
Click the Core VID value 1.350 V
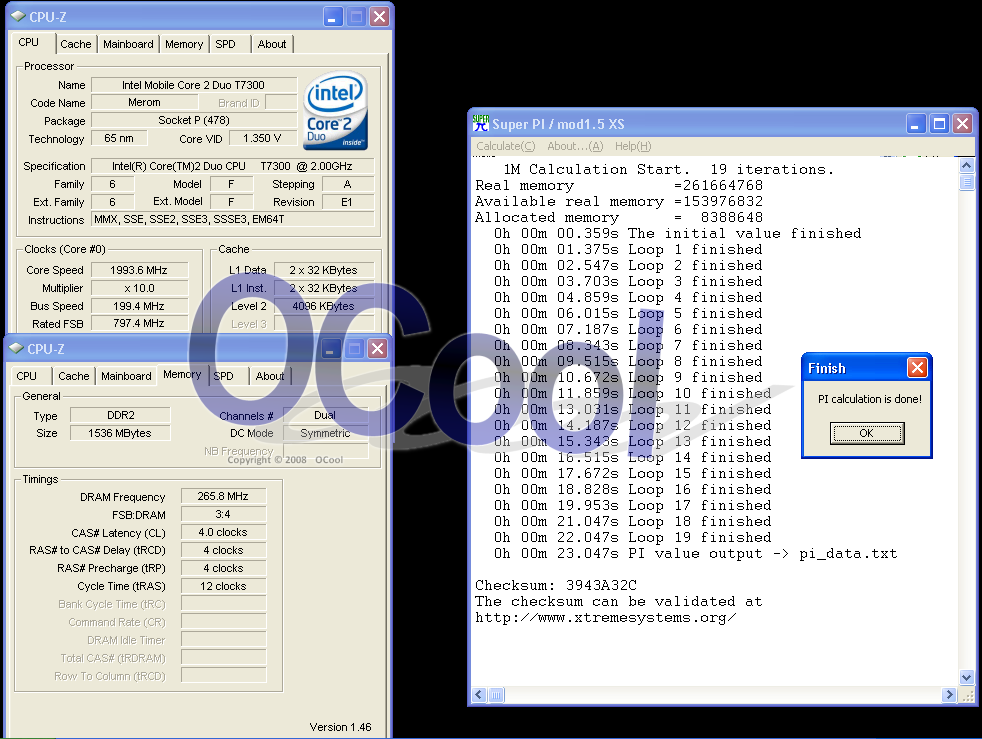point(262,138)
